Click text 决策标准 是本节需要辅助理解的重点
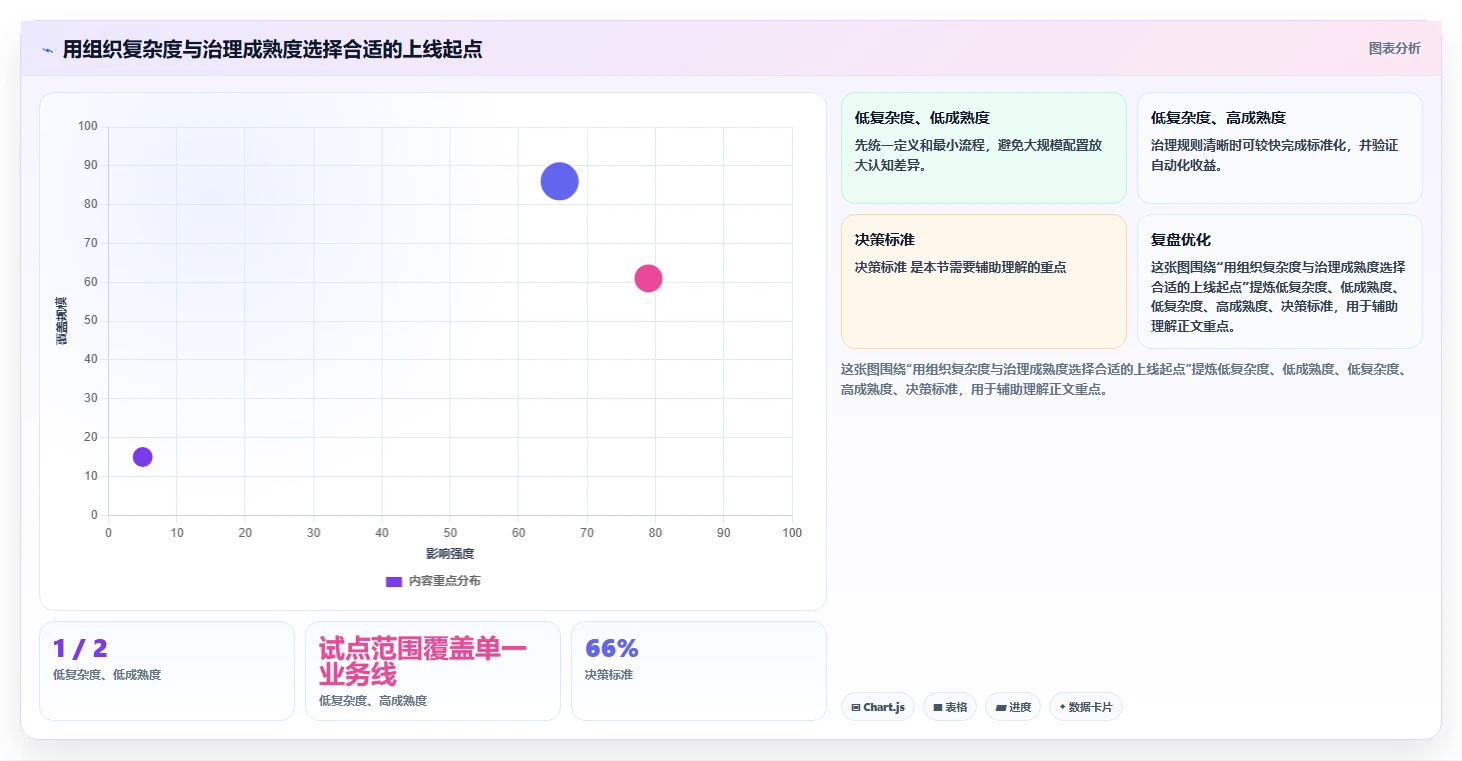Screen dimensions: 1462x761 [961, 267]
